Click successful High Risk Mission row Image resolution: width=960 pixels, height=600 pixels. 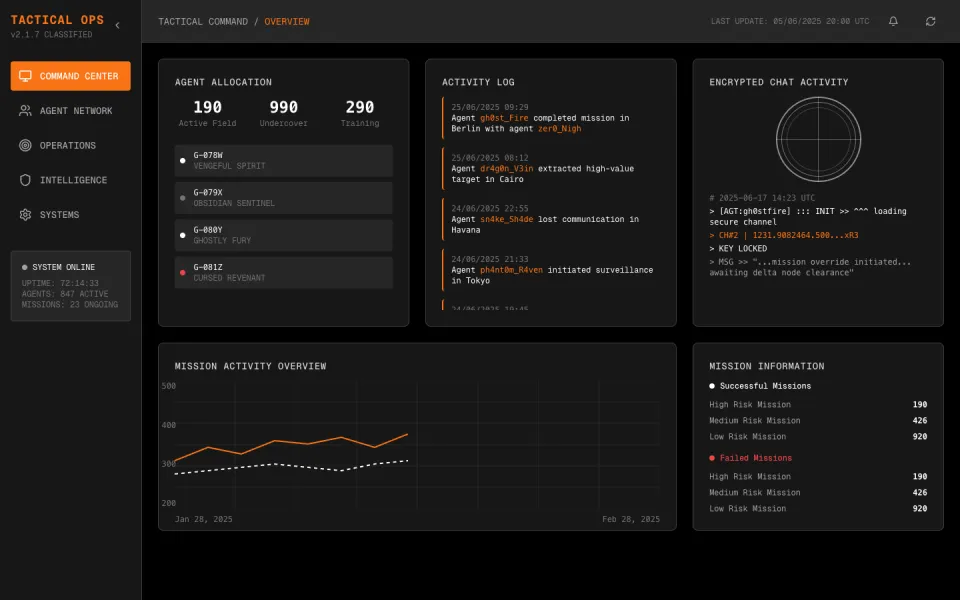tap(818, 405)
